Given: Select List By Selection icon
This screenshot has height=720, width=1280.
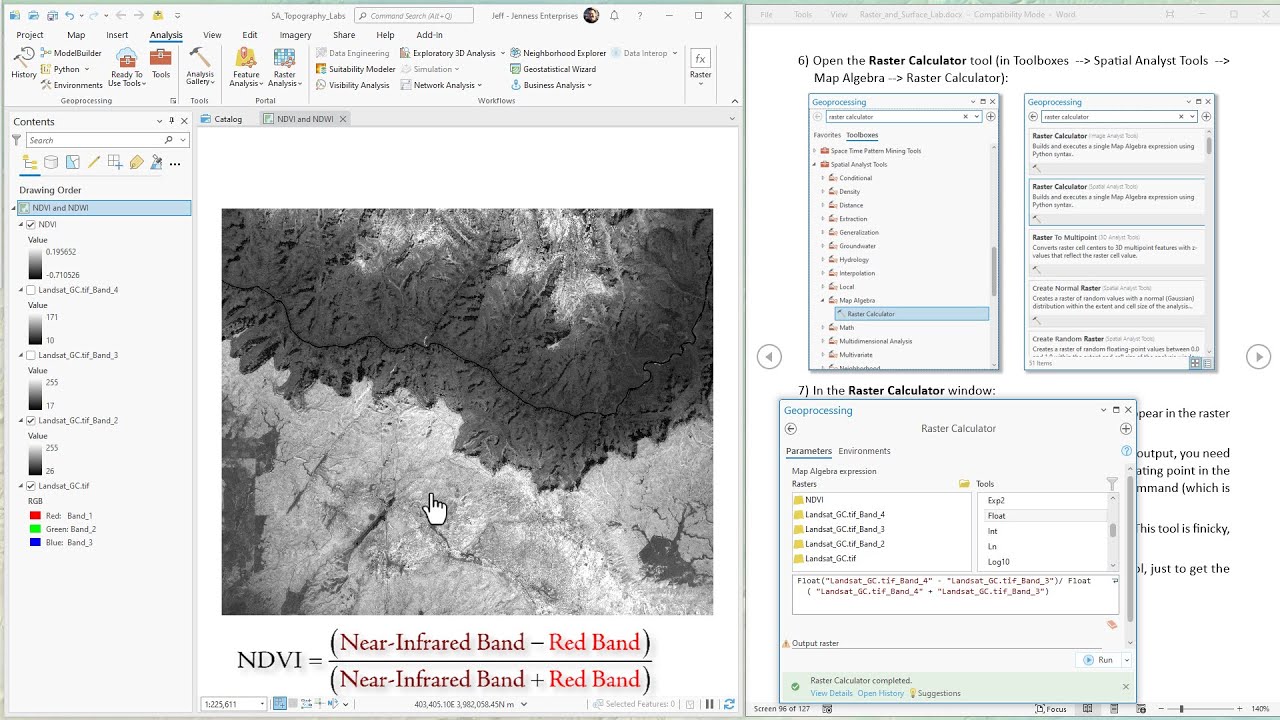Looking at the screenshot, I should click(x=72, y=162).
